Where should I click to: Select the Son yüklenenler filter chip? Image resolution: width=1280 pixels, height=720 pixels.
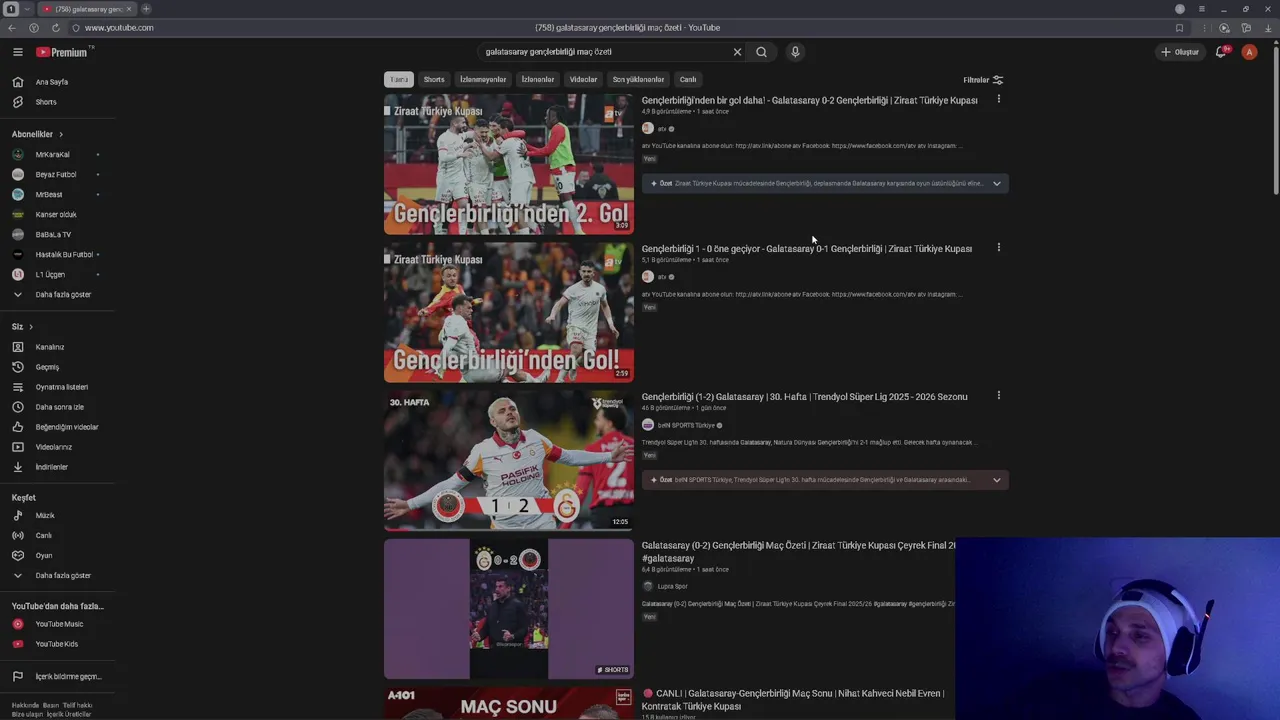pyautogui.click(x=638, y=79)
